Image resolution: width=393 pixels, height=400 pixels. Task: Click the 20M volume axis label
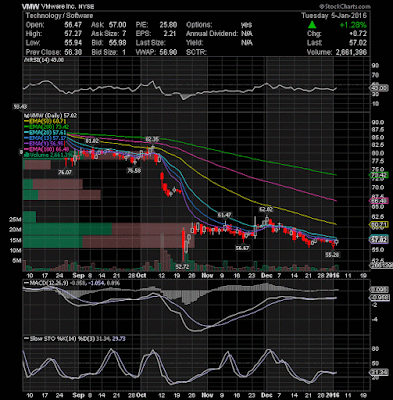(15, 230)
